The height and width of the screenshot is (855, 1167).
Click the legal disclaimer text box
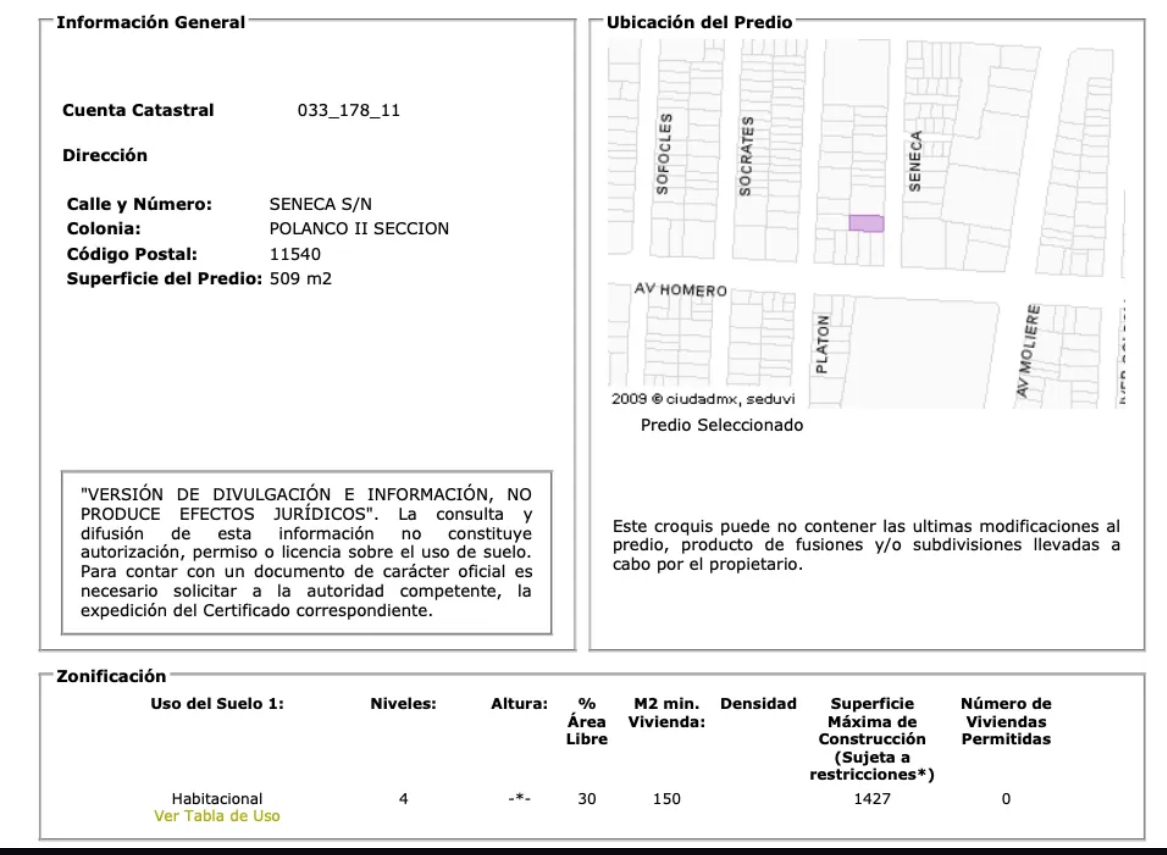pyautogui.click(x=307, y=552)
